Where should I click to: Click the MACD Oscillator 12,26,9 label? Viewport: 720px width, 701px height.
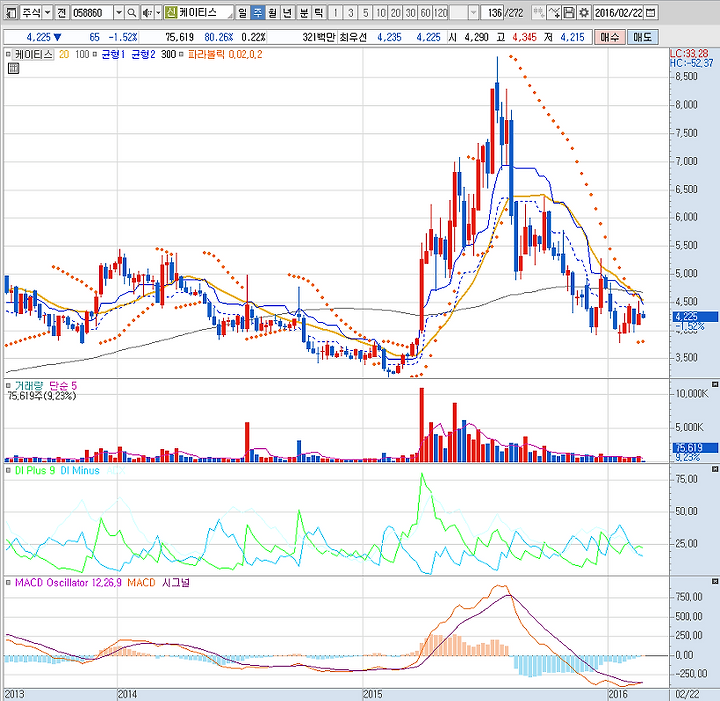coord(68,583)
